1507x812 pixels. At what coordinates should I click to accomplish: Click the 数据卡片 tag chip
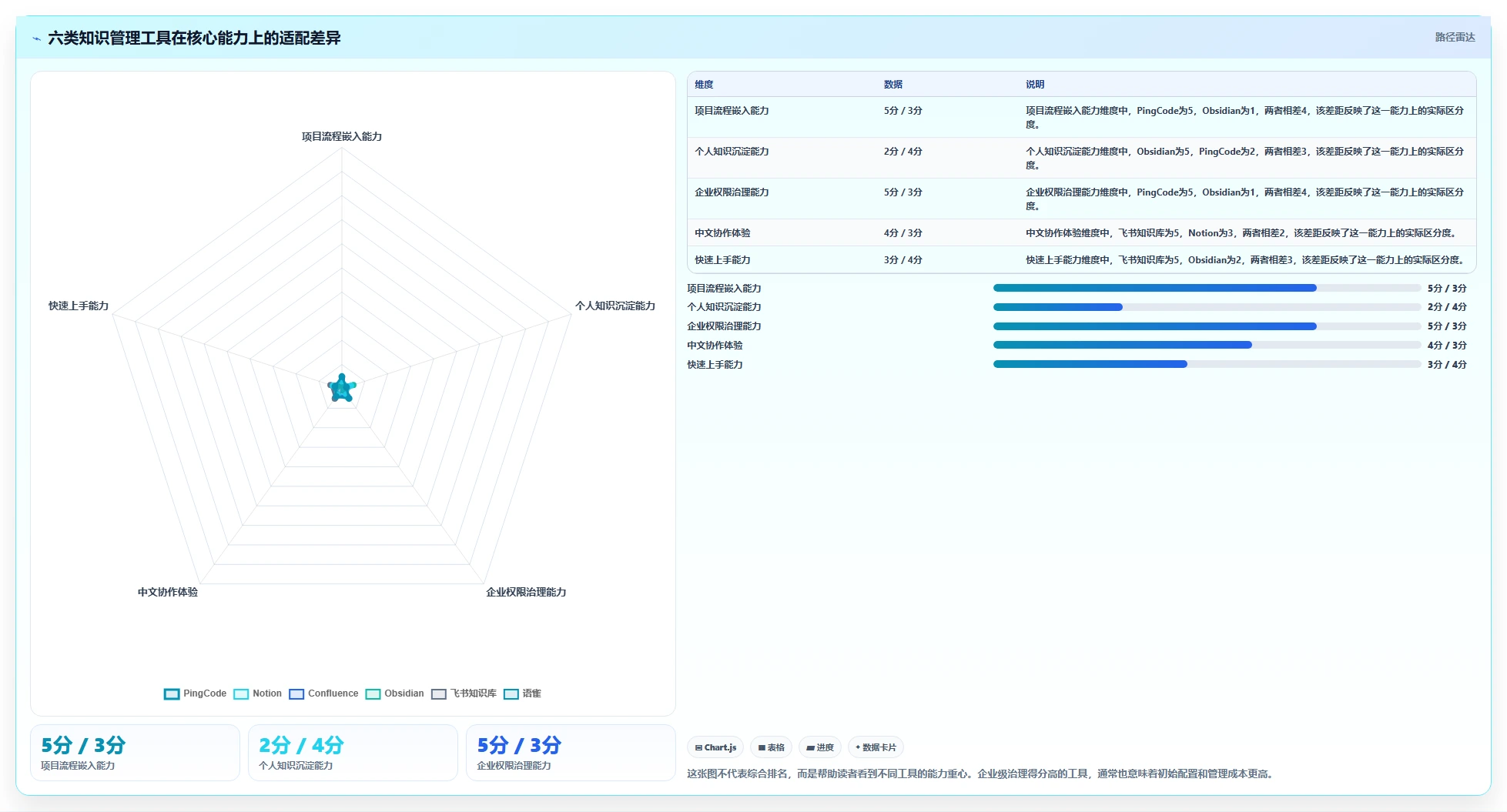coord(876,747)
